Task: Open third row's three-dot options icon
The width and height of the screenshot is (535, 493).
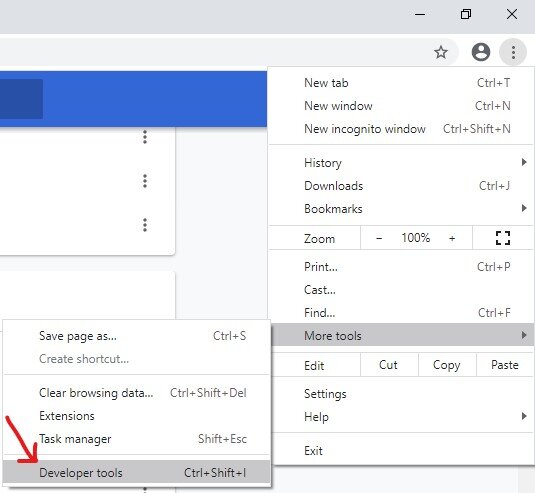Action: tap(145, 225)
